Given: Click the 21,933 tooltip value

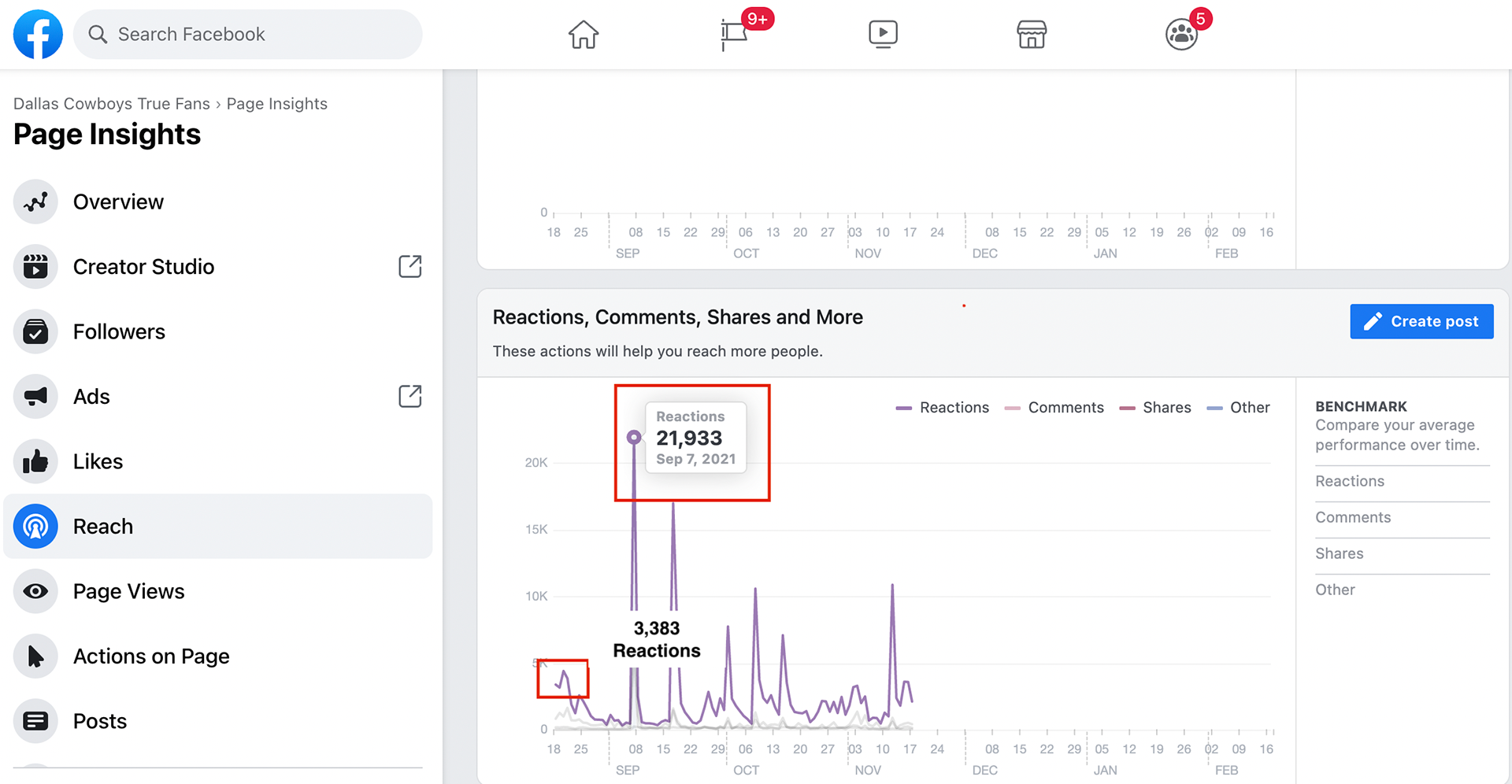Looking at the screenshot, I should [689, 438].
